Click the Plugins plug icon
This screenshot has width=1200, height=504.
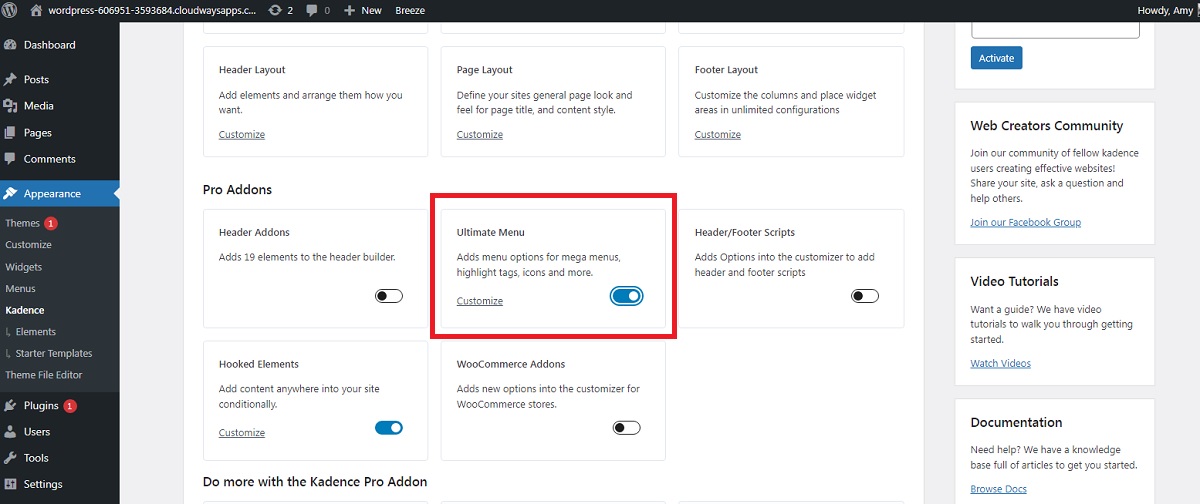pos(10,406)
